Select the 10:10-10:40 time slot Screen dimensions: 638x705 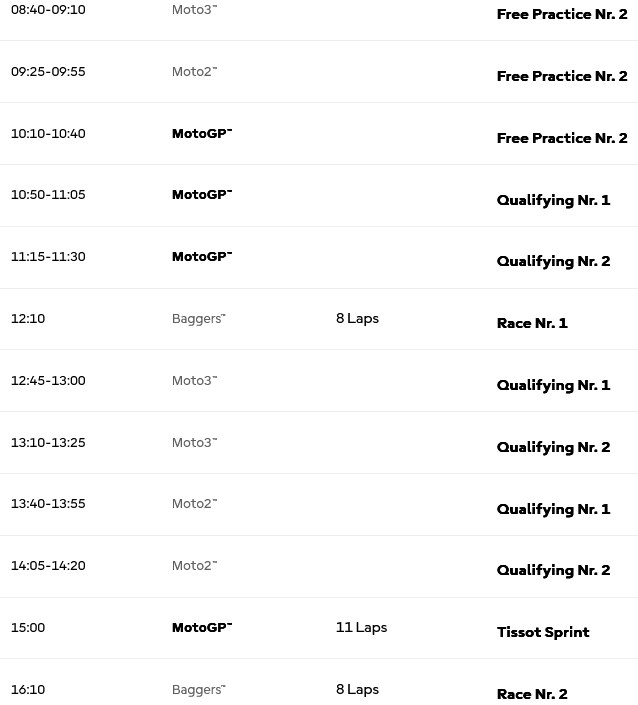pyautogui.click(x=48, y=134)
